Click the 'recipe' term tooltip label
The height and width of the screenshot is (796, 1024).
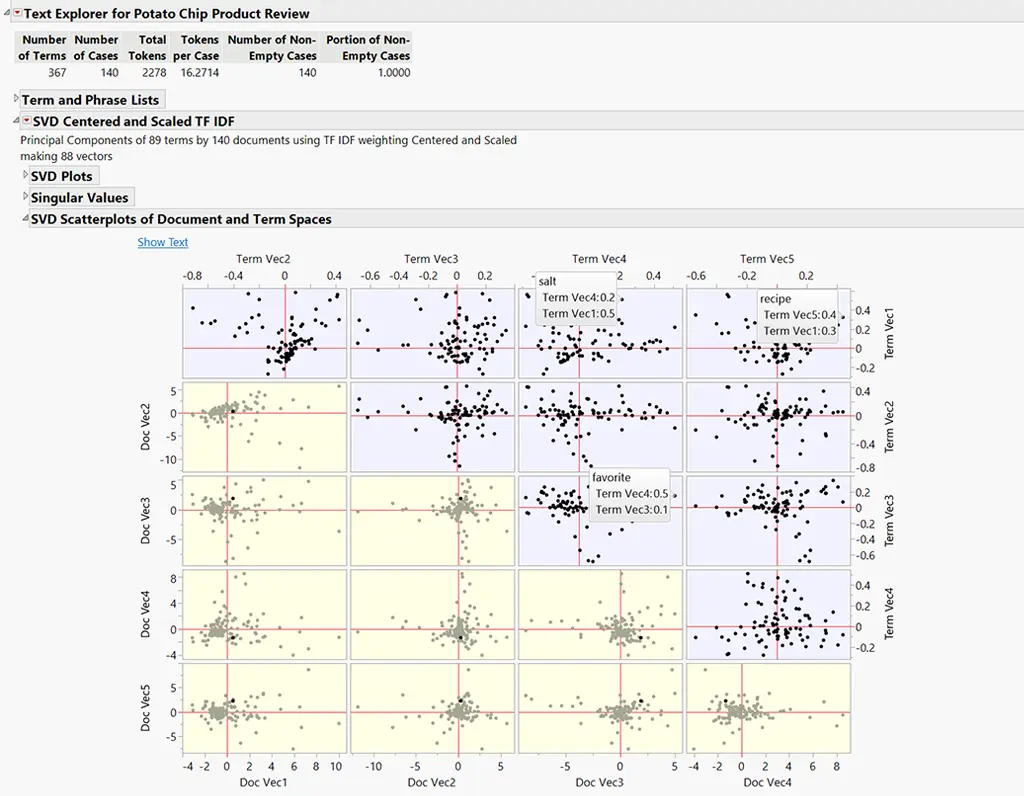(775, 299)
